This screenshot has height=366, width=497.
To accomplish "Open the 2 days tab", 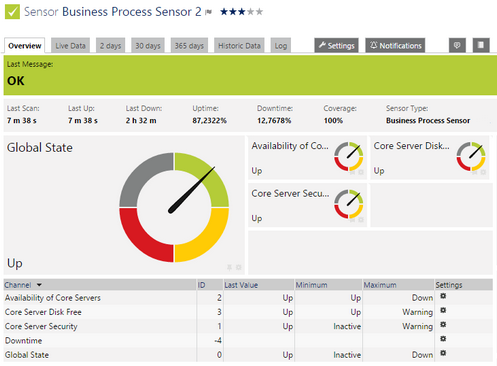I will [x=110, y=46].
